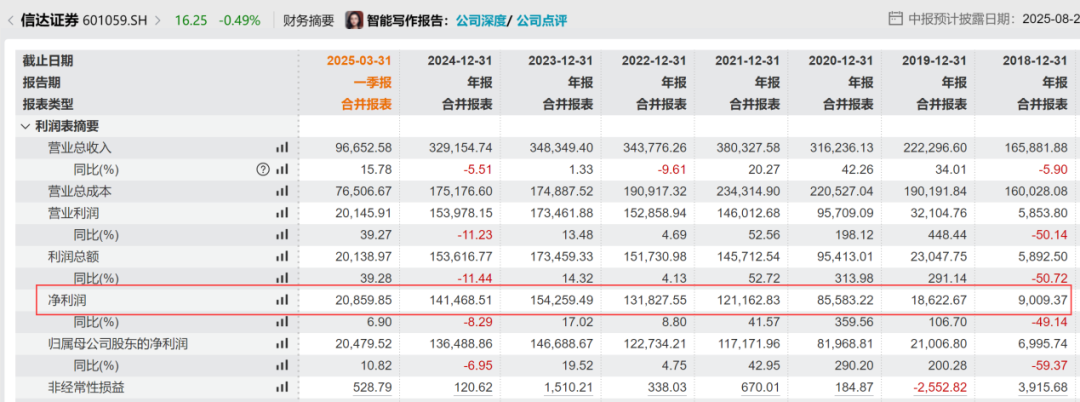
Task: Click the question mark help icon
Action: pyautogui.click(x=262, y=169)
